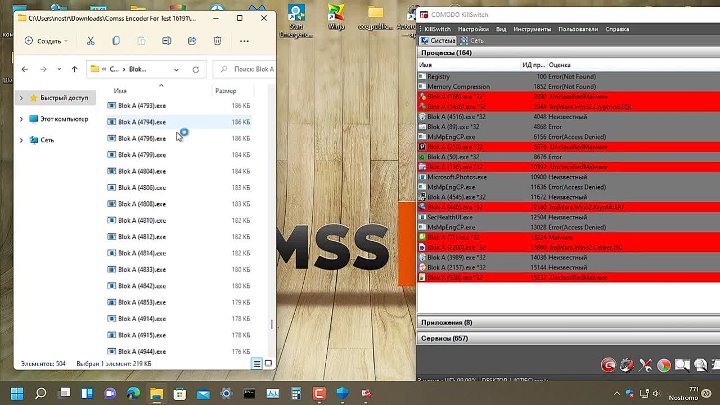Refresh the Explorer folder view

(x=196, y=69)
